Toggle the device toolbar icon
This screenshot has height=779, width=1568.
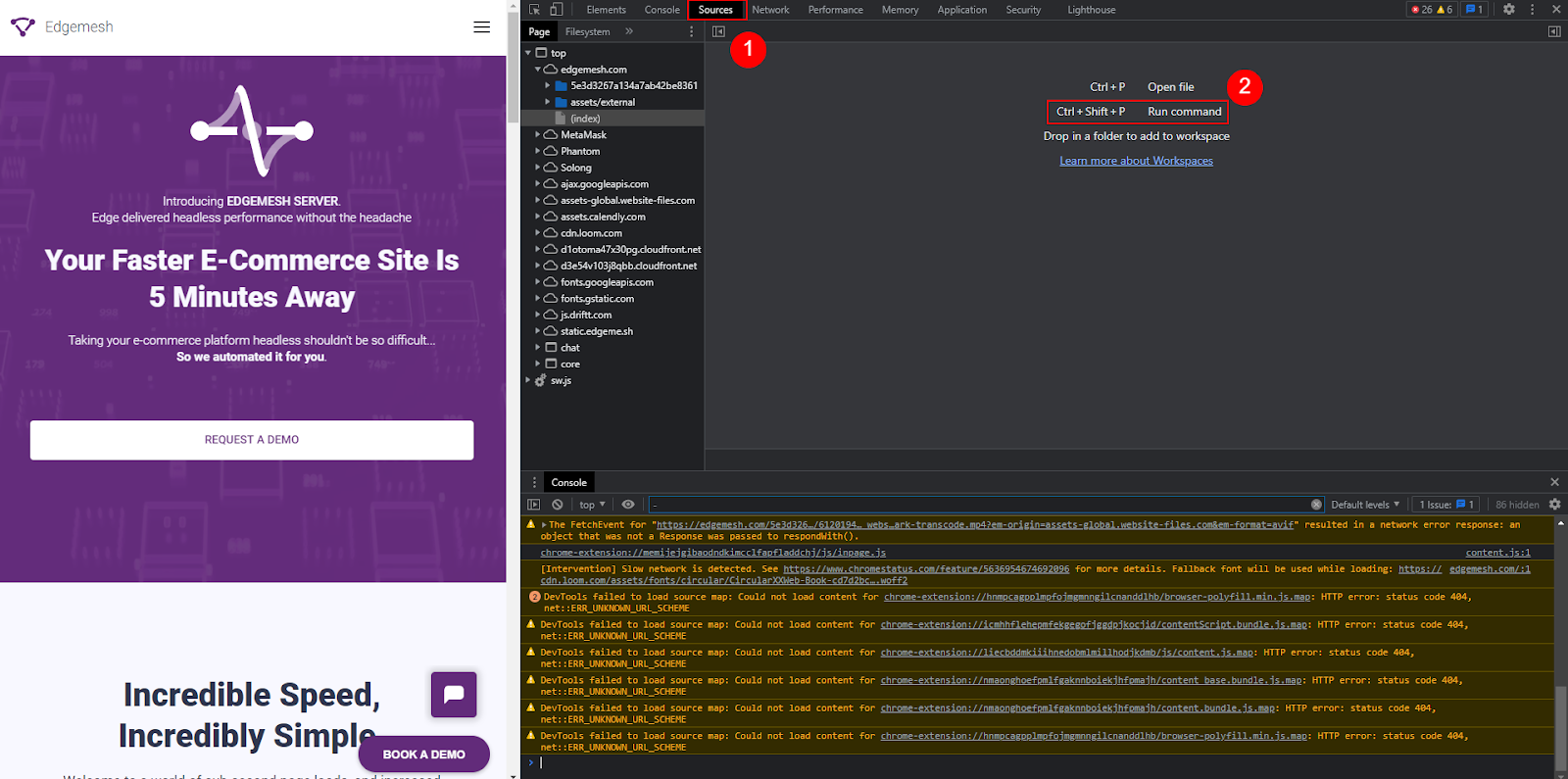click(556, 10)
